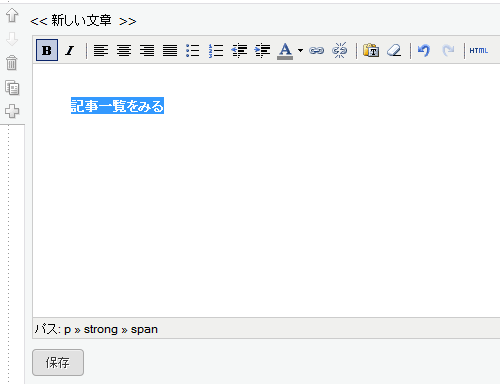This screenshot has height=384, width=500.
Task: Decrease indent (outdent) of paragraph
Action: tap(239, 50)
